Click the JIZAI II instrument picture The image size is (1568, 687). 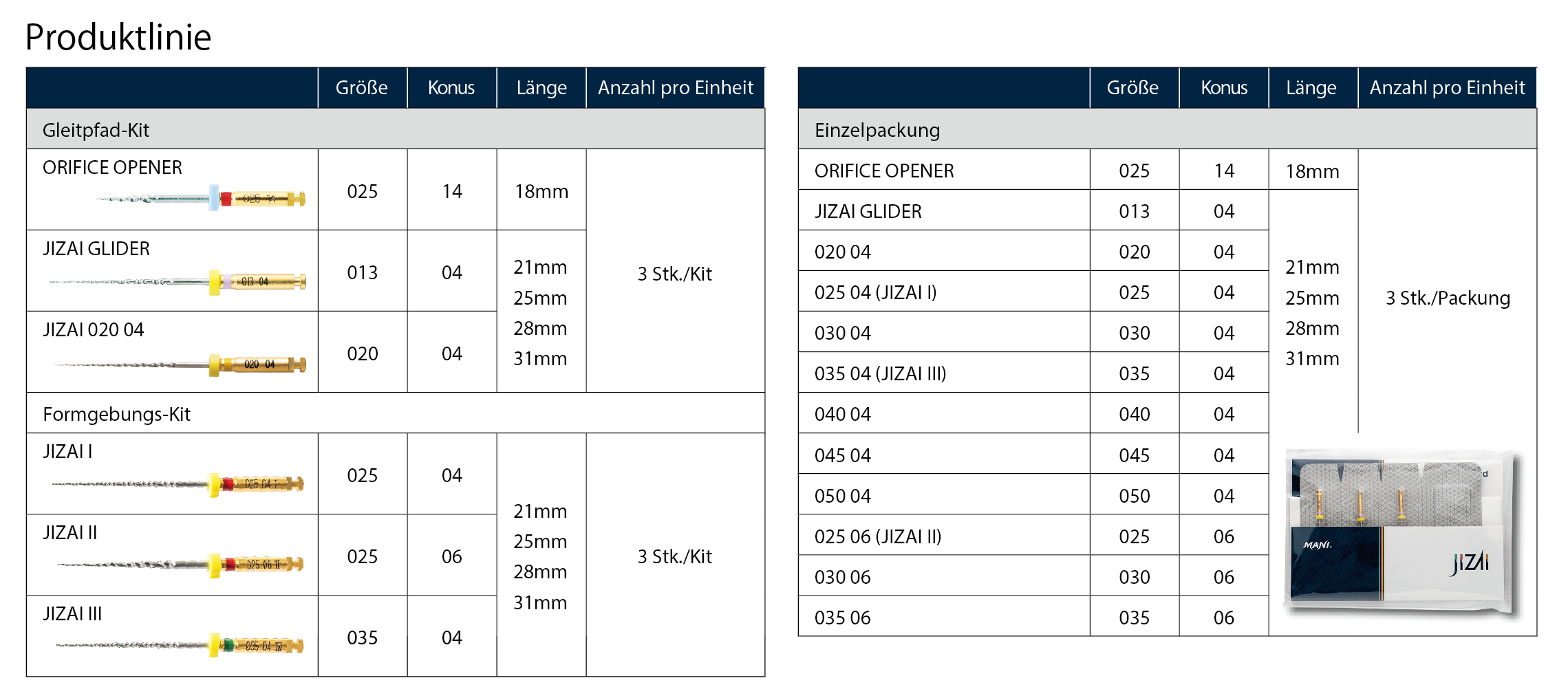point(180,565)
